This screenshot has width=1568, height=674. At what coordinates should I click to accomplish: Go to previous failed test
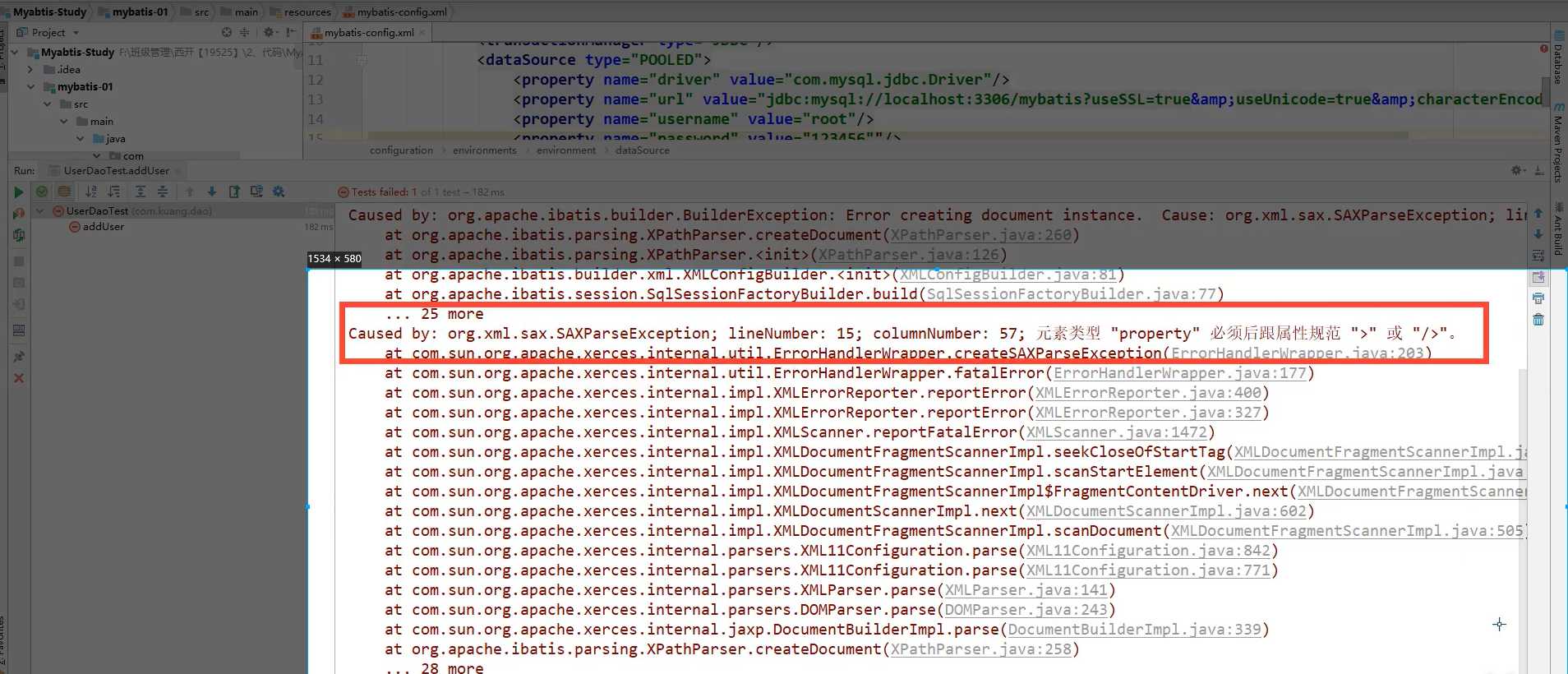pyautogui.click(x=190, y=192)
